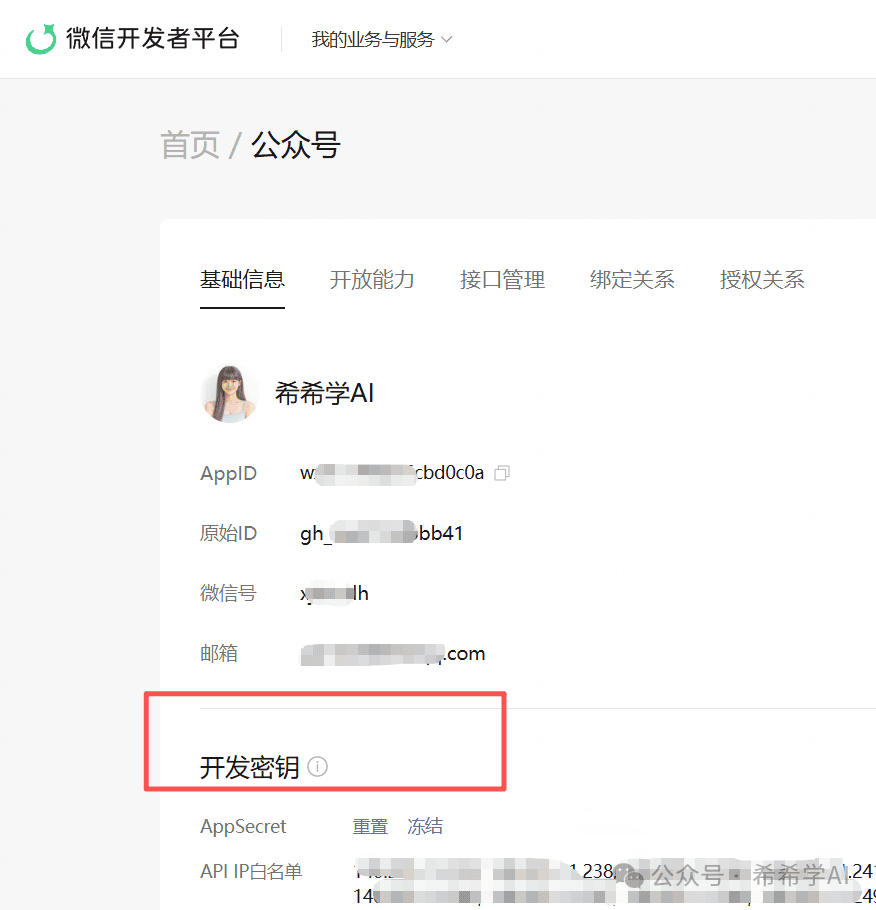The image size is (876, 910).
Task: Click the 微信开发者平台 title text
Action: point(153,39)
